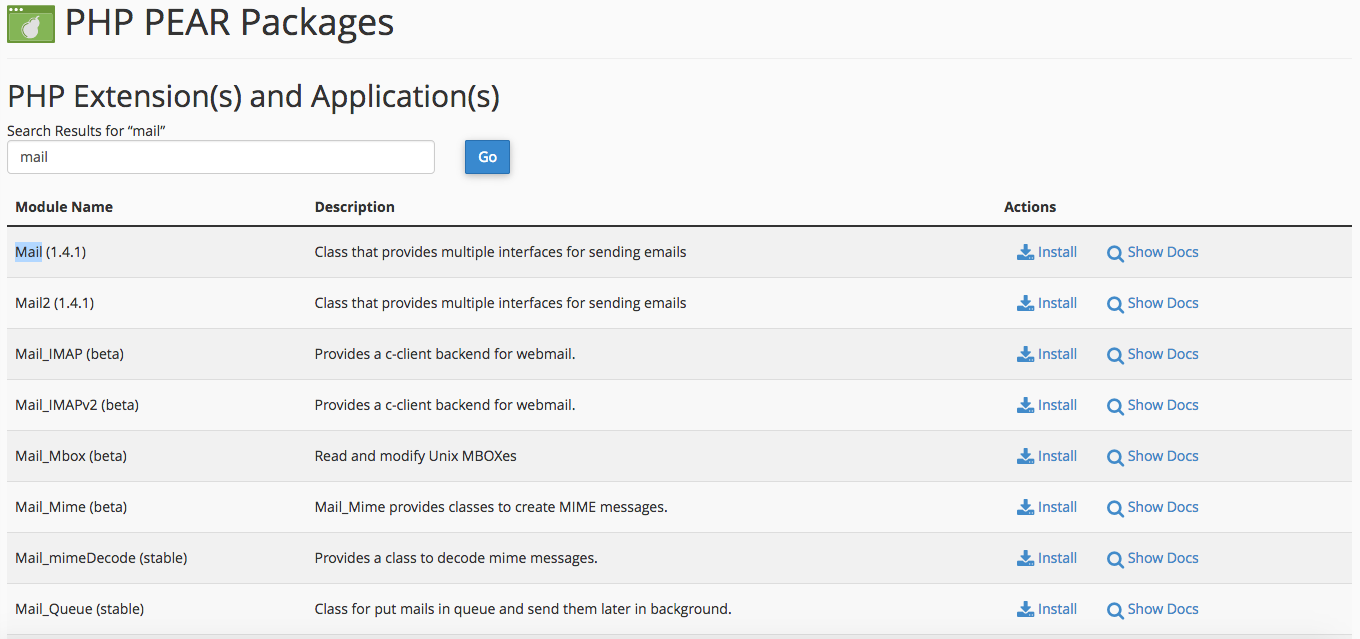Click the Module Name column header
Screen dimensions: 1360x639
point(64,207)
